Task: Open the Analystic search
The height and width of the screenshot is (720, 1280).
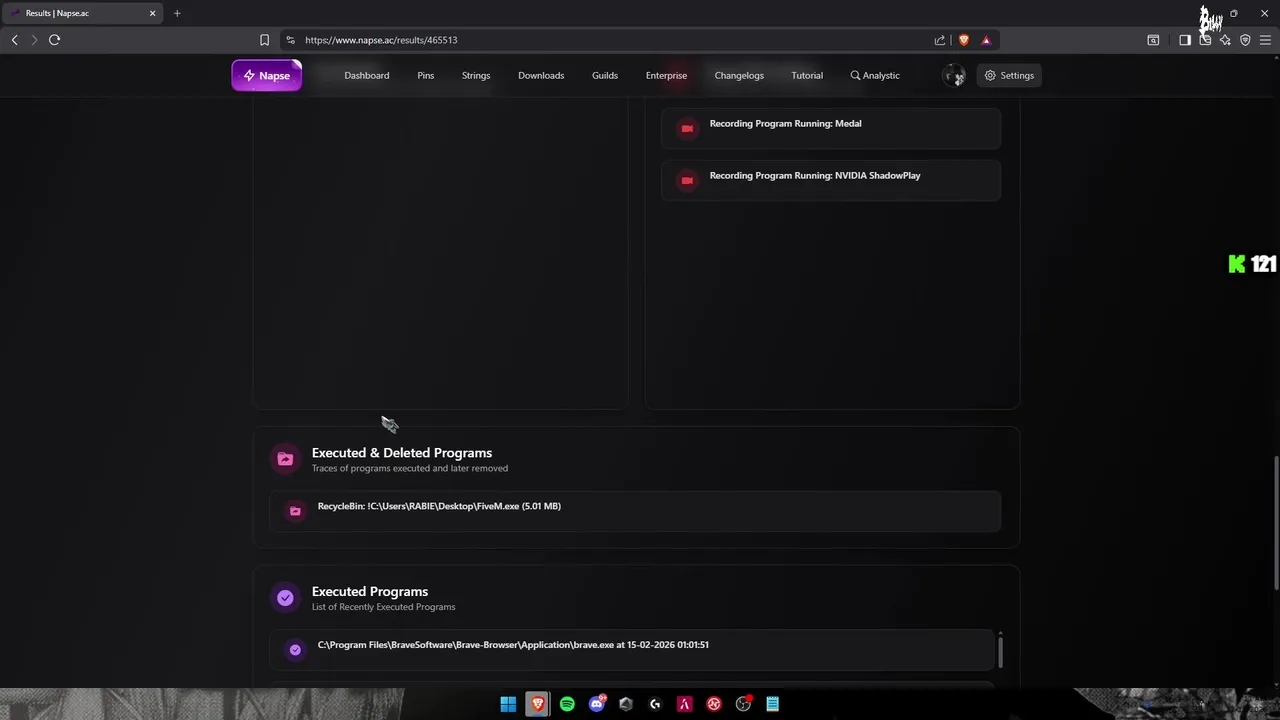Action: (875, 75)
